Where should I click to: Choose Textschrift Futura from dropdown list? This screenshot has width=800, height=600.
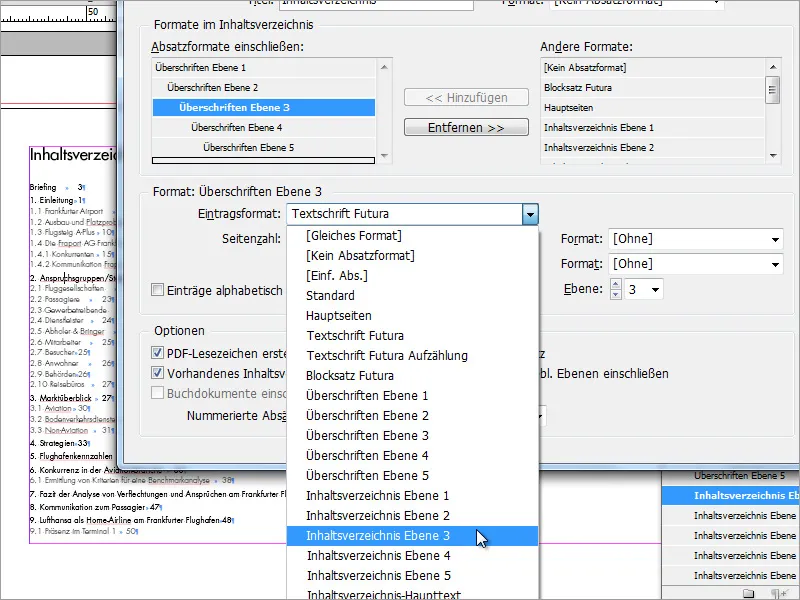(412, 336)
